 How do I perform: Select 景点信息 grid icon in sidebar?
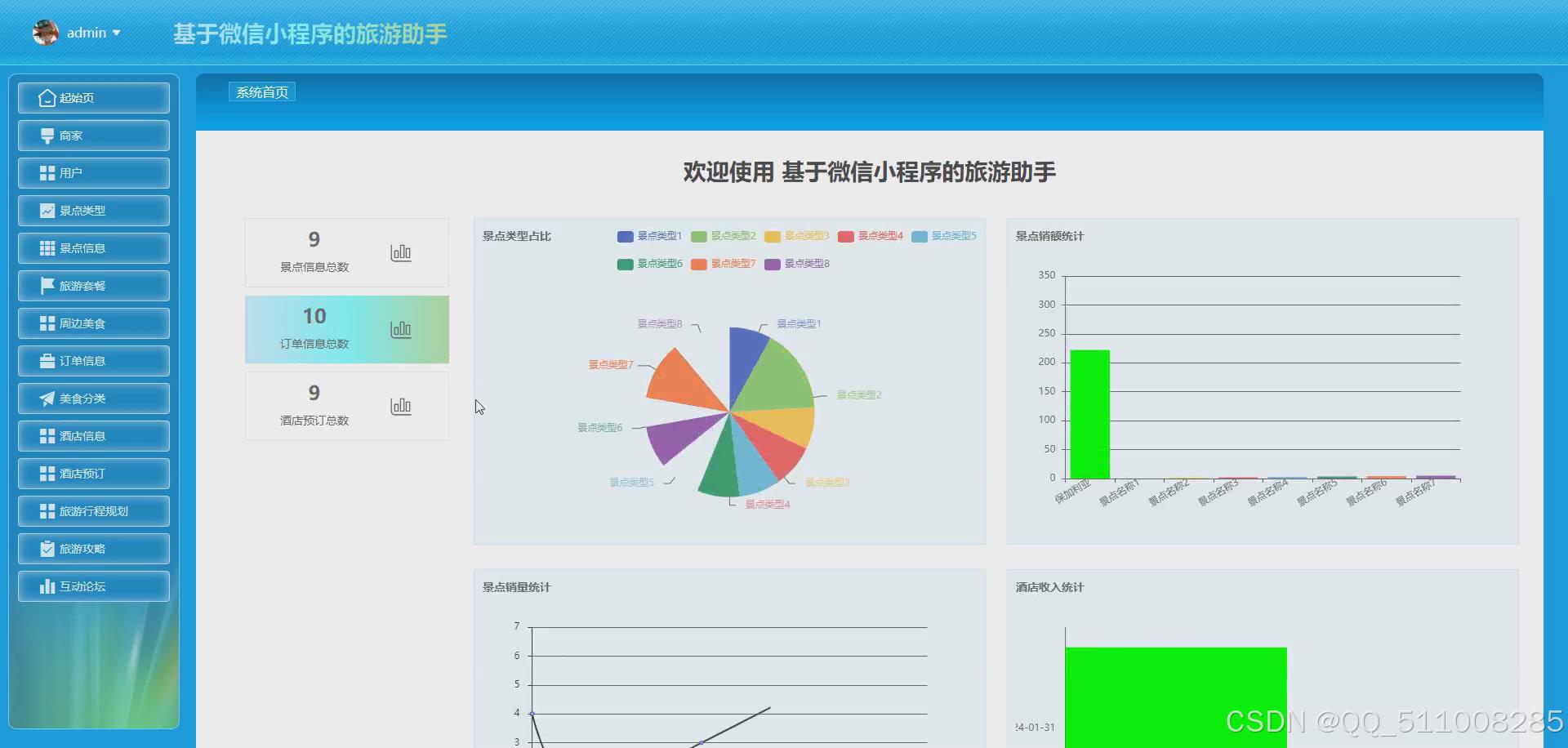tap(47, 248)
